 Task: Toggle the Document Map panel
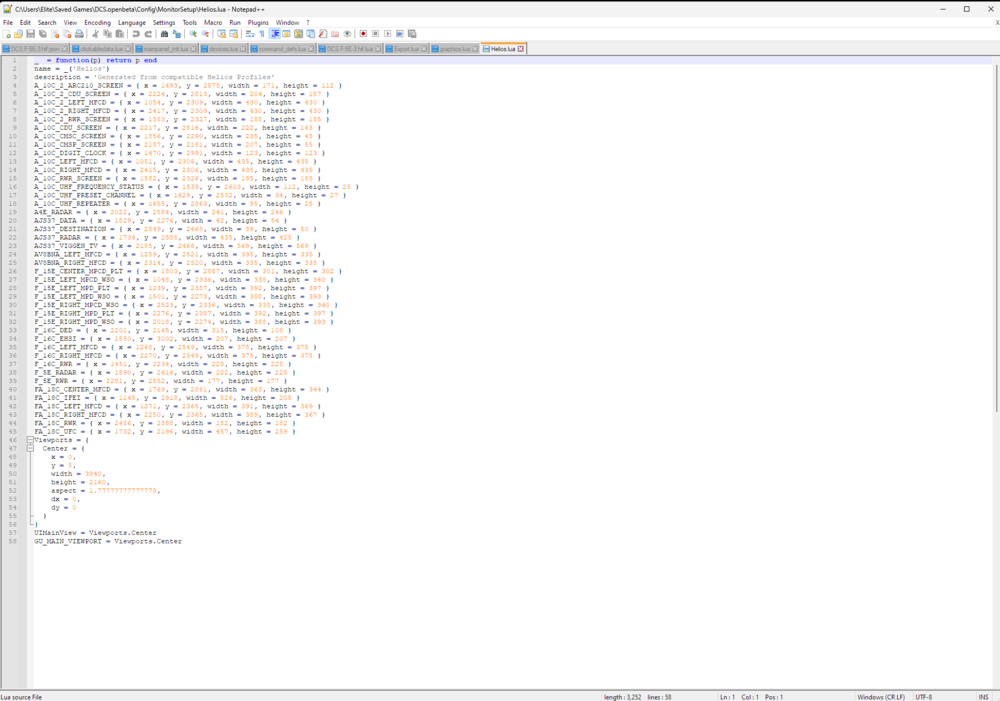point(298,34)
